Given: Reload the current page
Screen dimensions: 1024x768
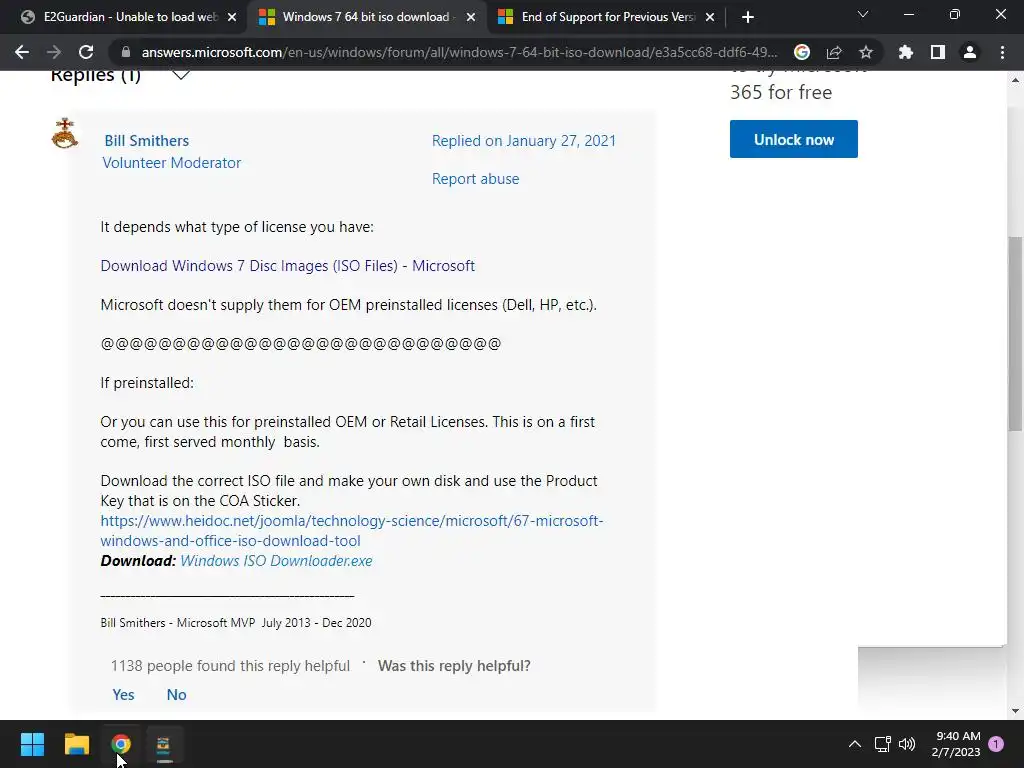Looking at the screenshot, I should pyautogui.click(x=86, y=52).
